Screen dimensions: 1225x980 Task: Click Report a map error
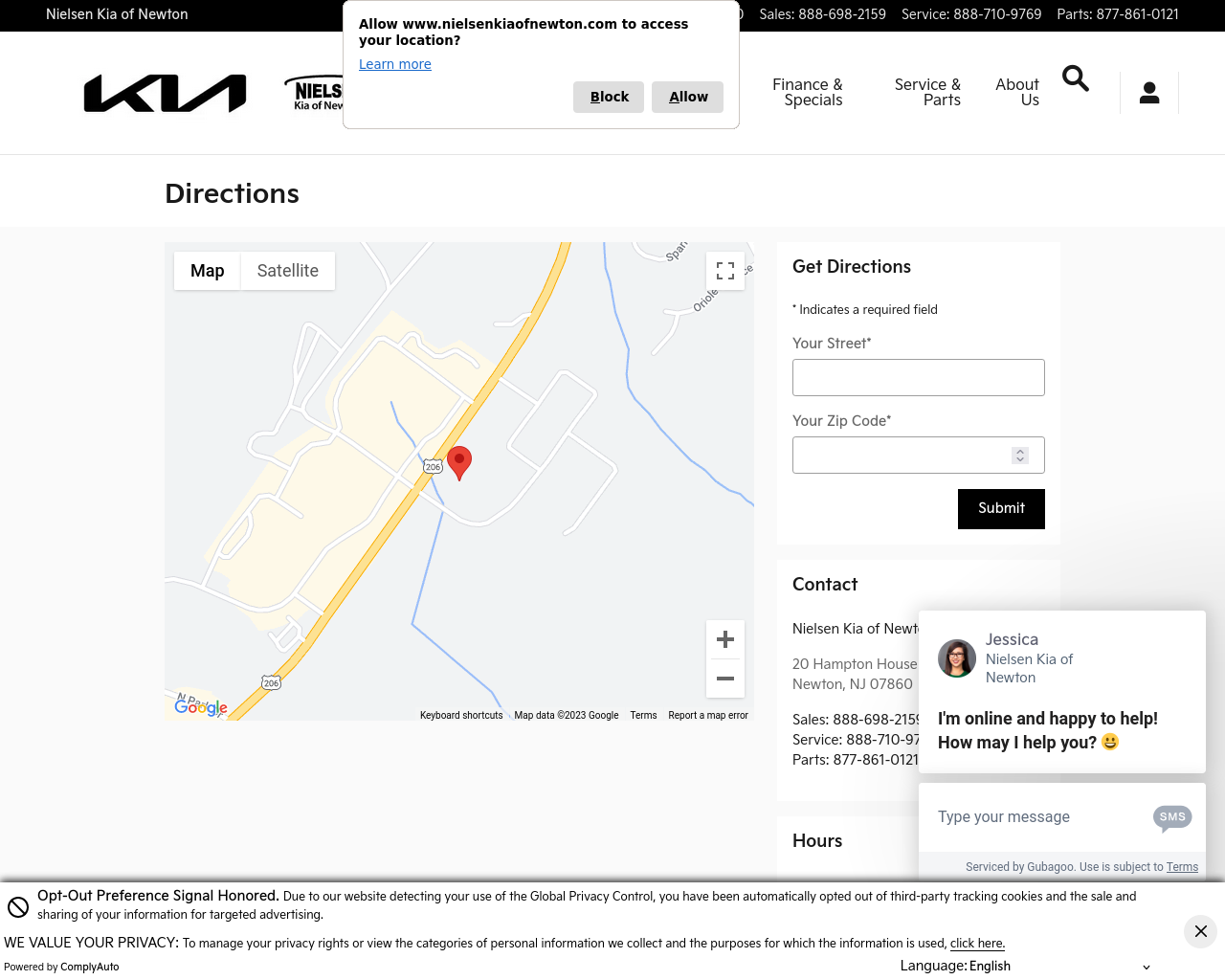click(708, 715)
